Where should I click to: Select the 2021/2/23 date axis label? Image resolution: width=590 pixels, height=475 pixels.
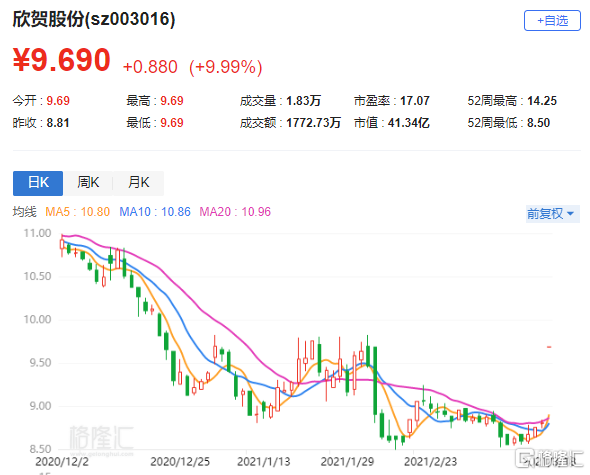[x=430, y=462]
